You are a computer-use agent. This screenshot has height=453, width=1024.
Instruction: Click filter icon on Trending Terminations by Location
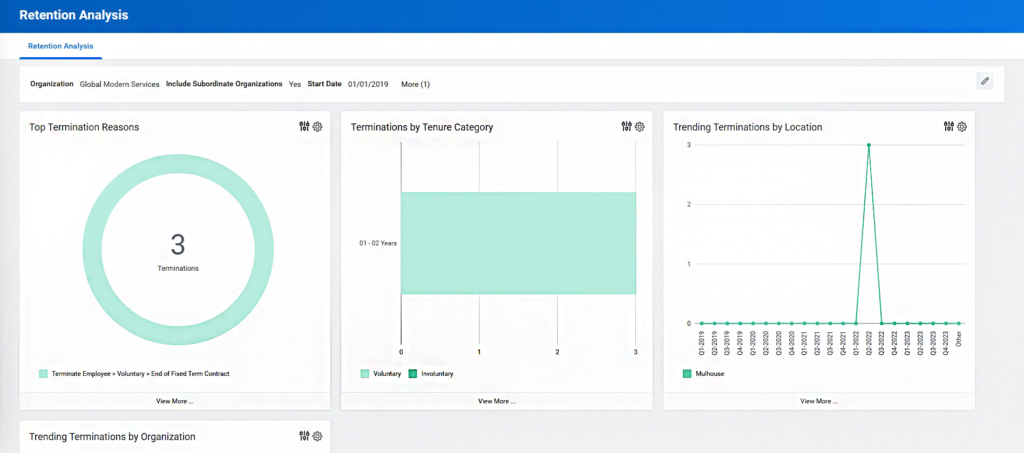[949, 127]
